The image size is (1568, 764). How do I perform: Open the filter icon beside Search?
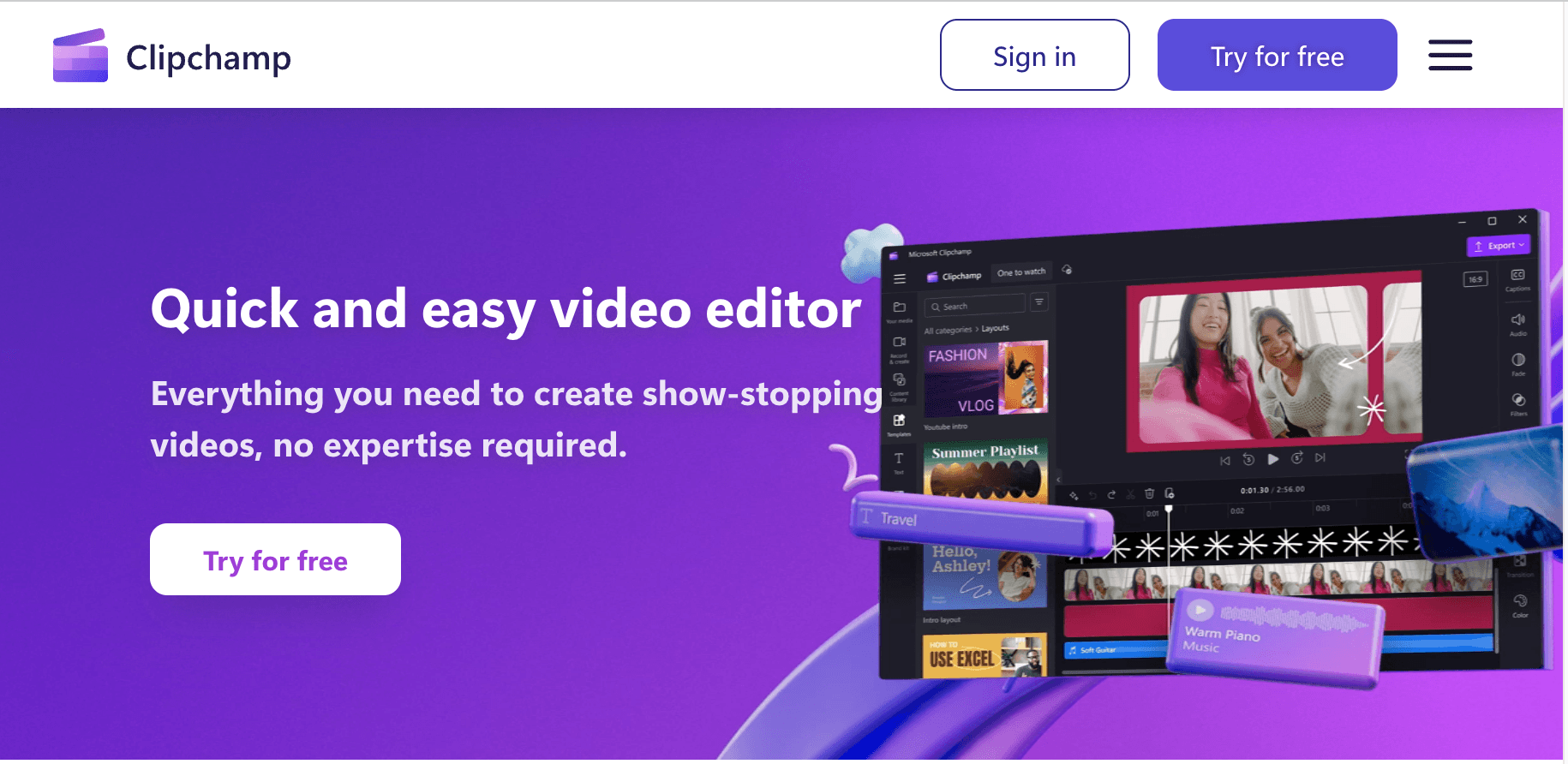tap(1038, 301)
